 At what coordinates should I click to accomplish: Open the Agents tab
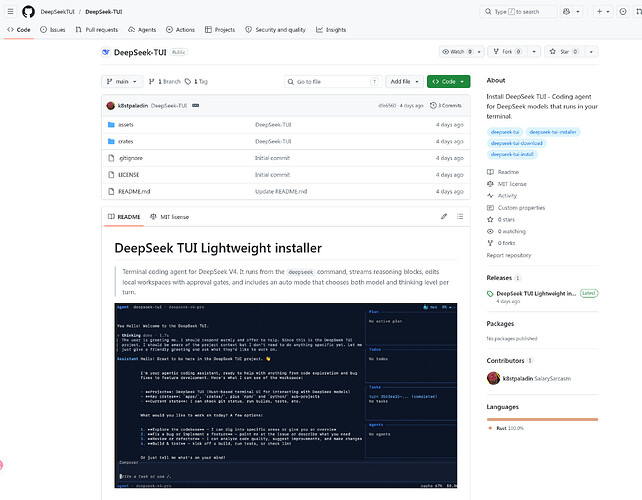click(142, 29)
